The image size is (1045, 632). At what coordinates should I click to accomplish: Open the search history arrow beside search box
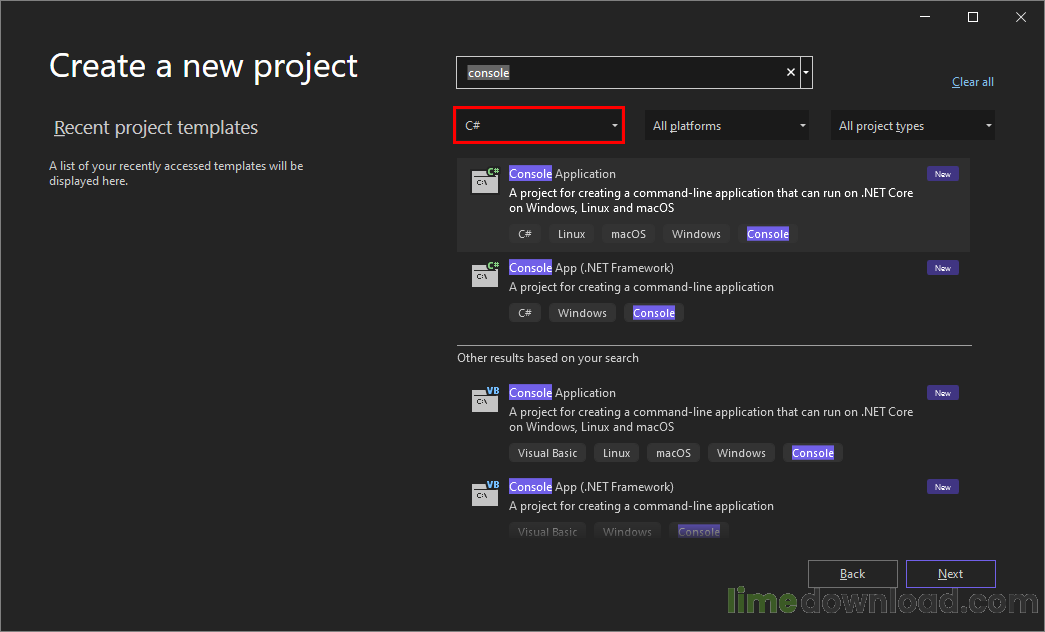(805, 72)
